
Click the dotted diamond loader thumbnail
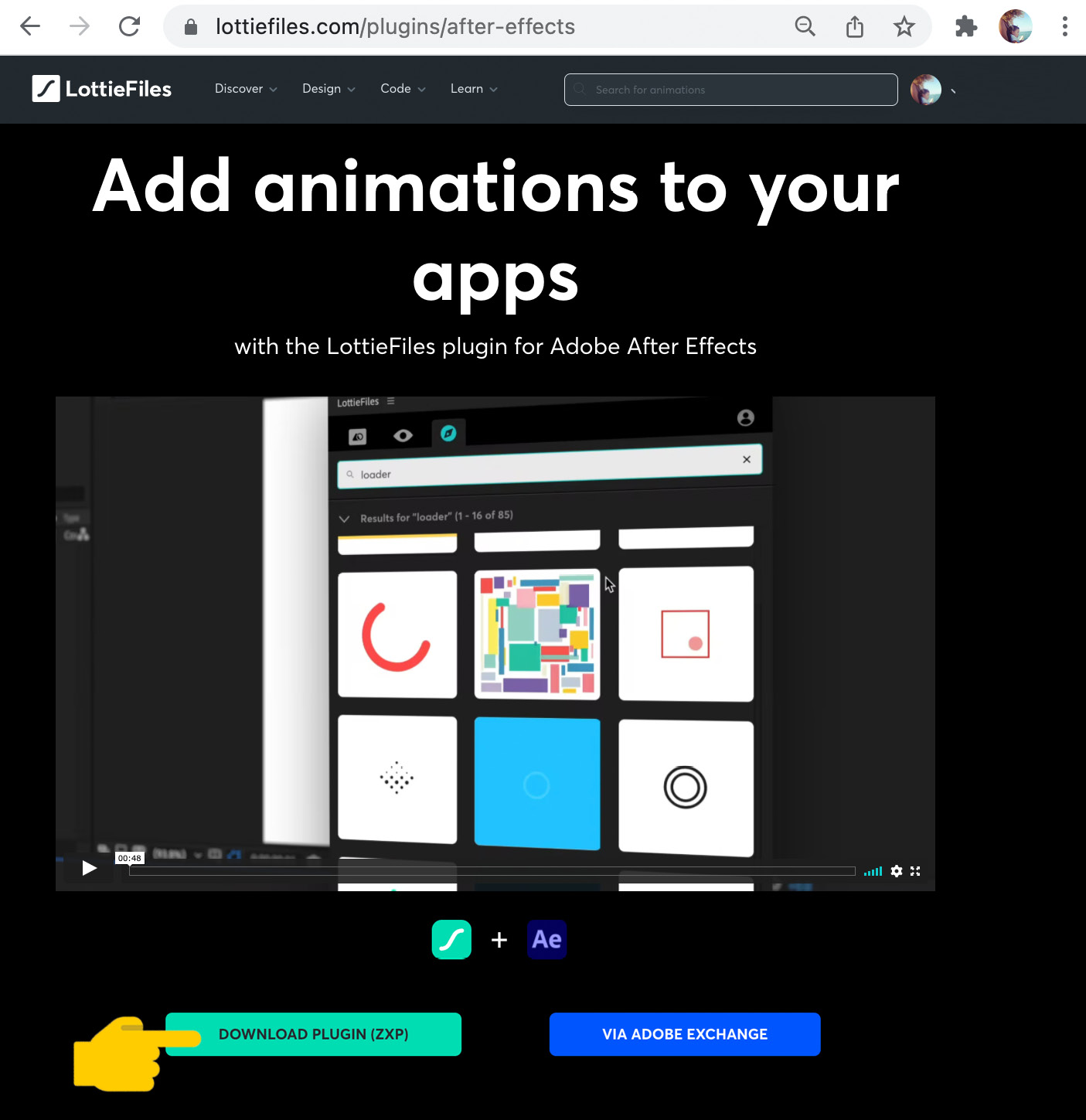point(397,779)
